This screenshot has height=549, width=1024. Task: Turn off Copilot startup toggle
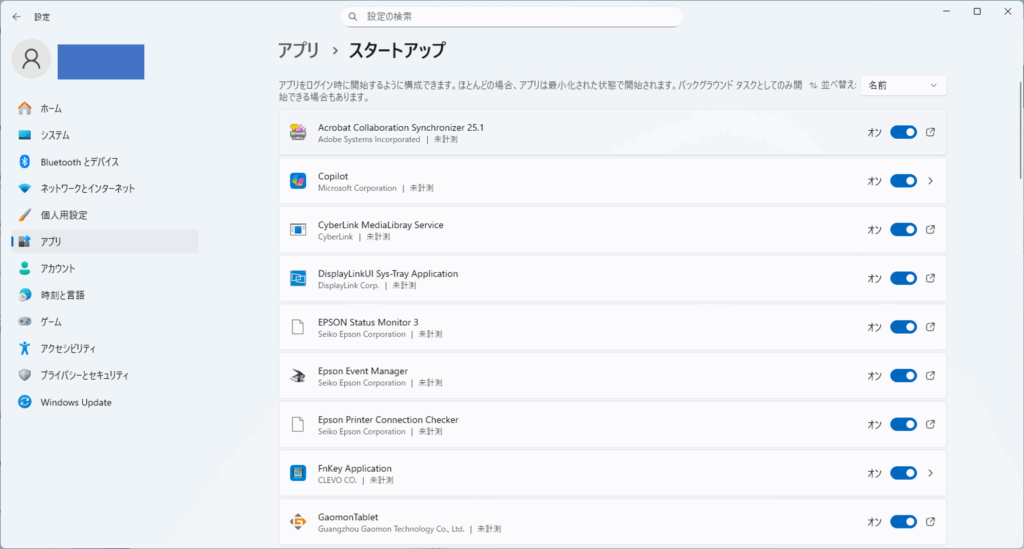coord(903,181)
